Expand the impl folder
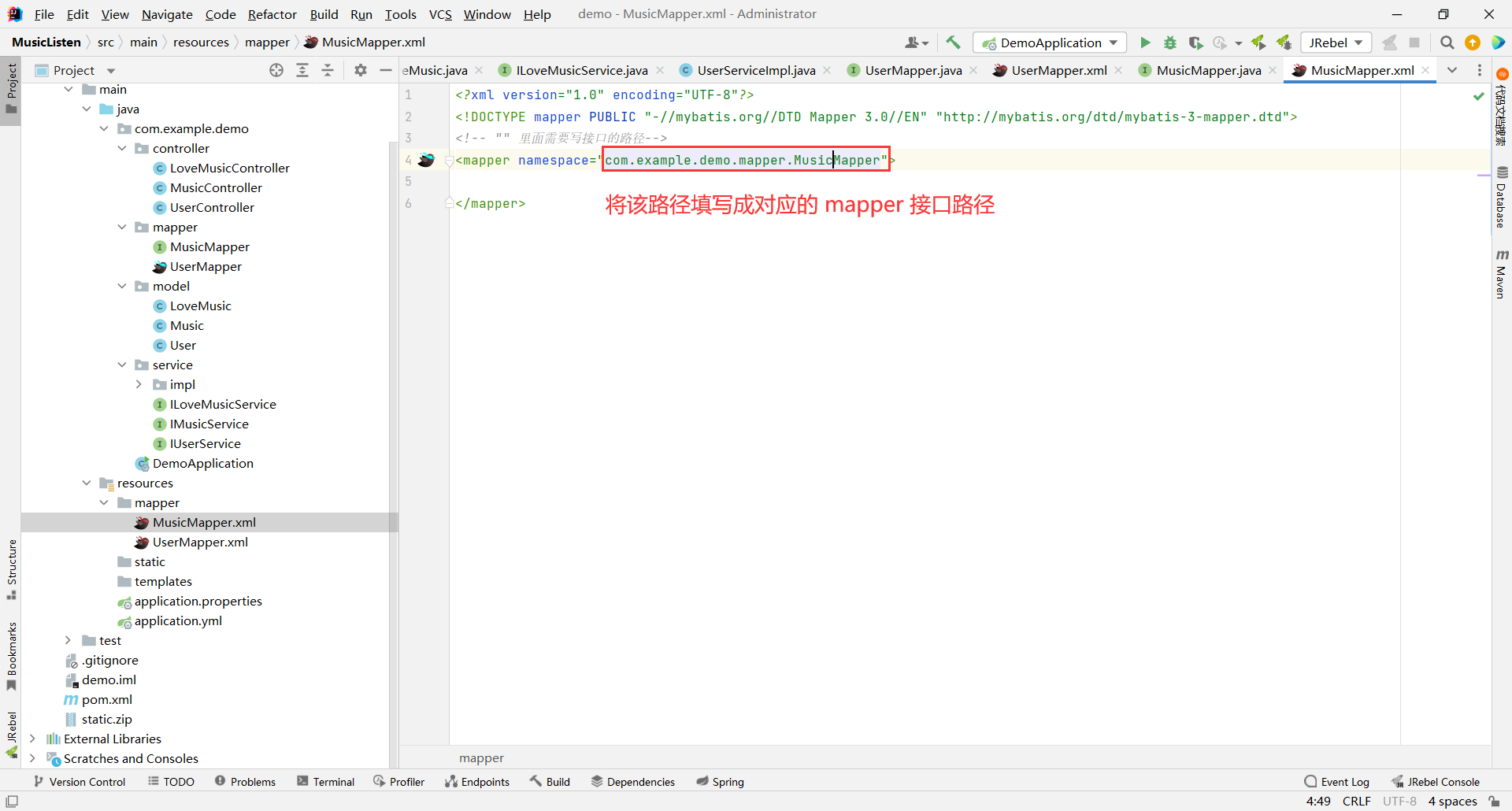Image resolution: width=1512 pixels, height=811 pixels. coord(139,384)
